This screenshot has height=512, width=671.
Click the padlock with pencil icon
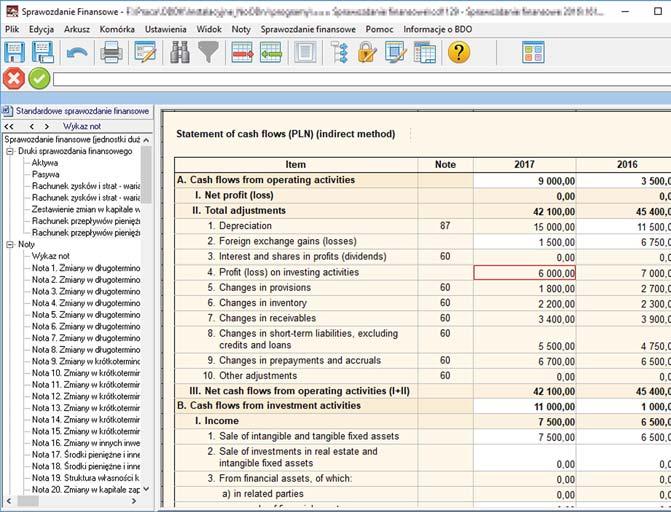coord(367,52)
